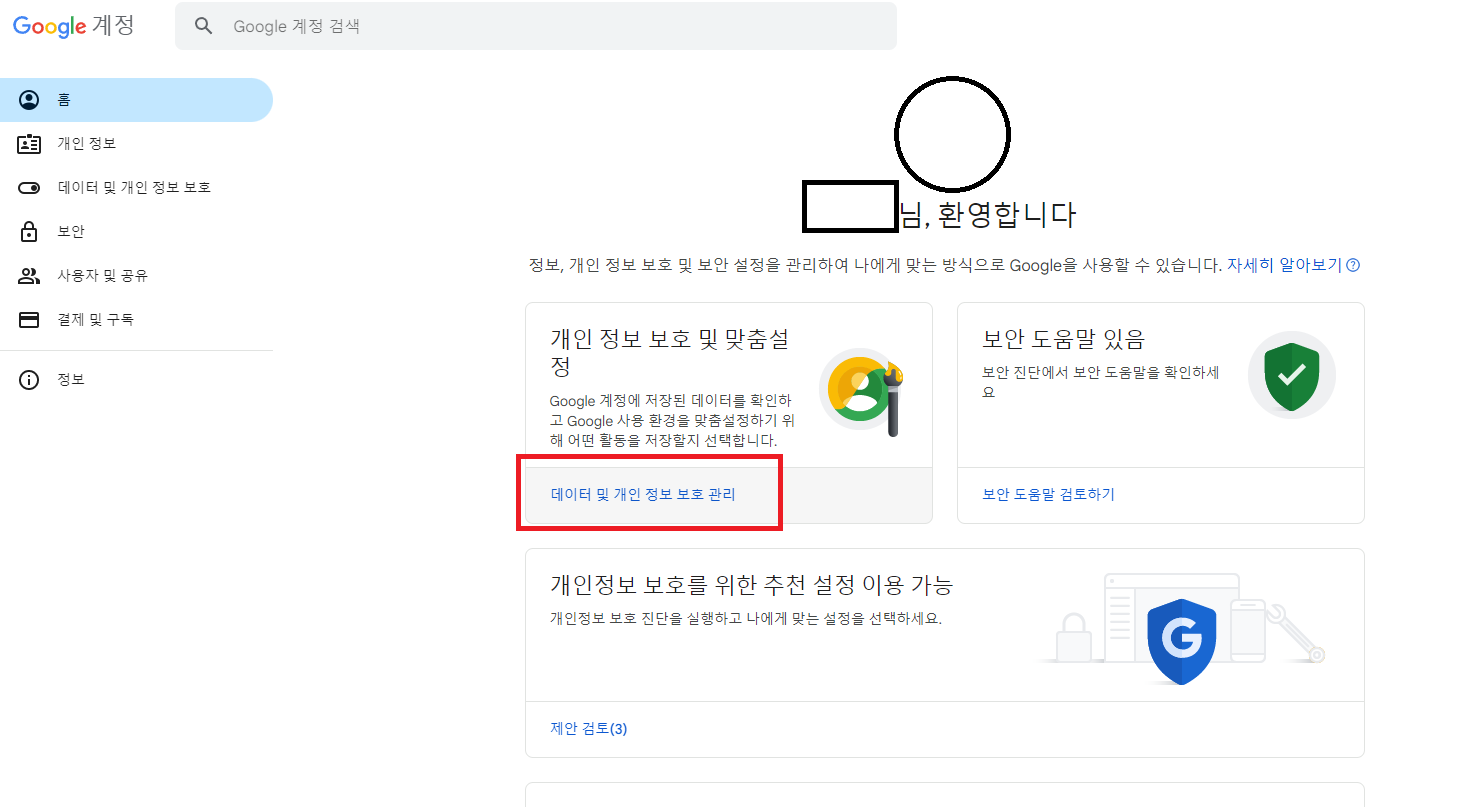Image resolution: width=1457 pixels, height=807 pixels.
Task: Click the 정보 info circle icon
Action: click(29, 380)
